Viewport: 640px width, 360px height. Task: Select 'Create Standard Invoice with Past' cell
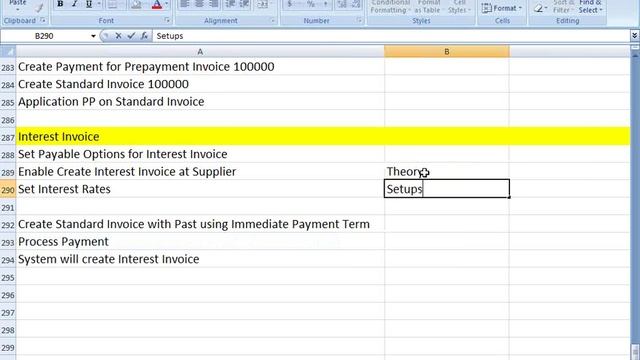pos(200,224)
